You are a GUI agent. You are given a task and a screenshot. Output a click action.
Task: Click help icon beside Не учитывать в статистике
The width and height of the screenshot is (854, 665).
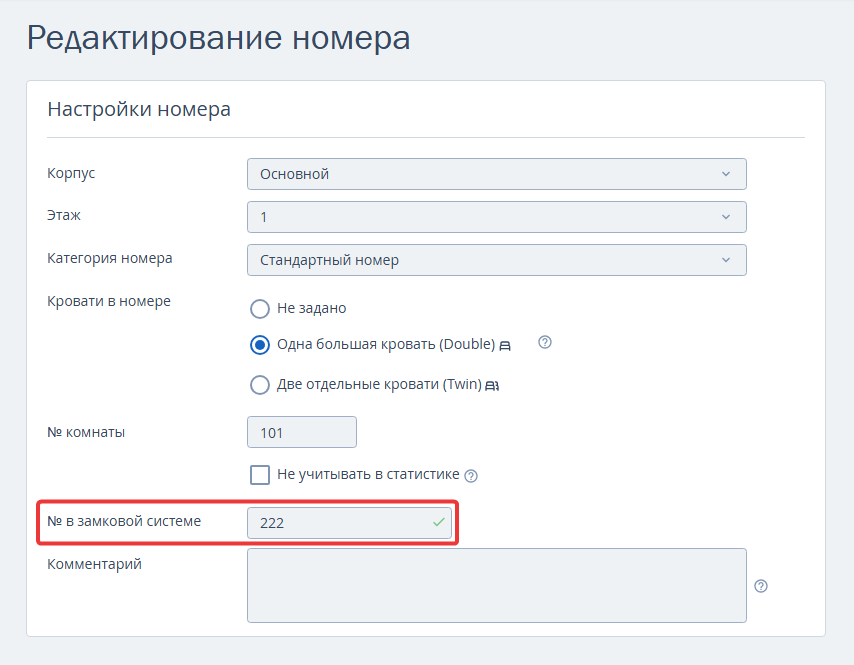click(471, 476)
